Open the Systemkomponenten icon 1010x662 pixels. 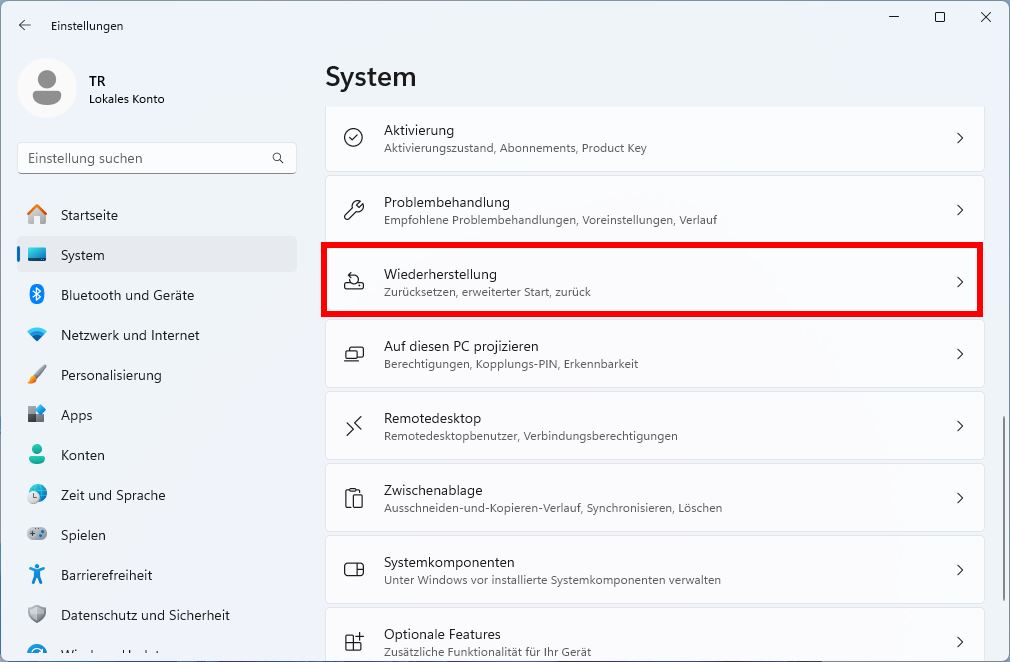coord(353,570)
